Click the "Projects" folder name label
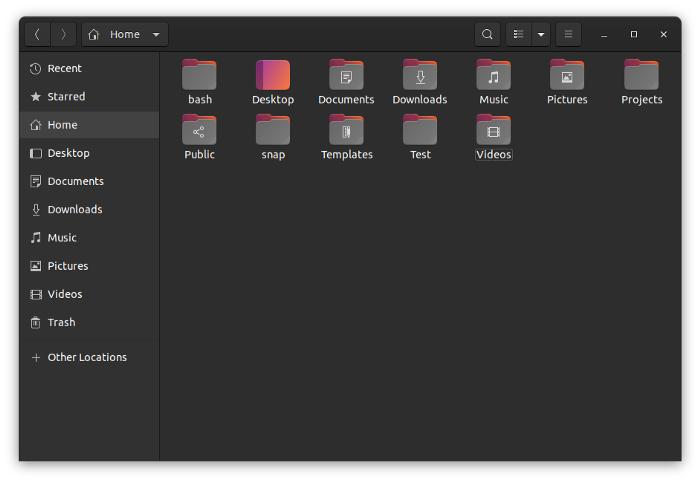700x482 pixels. (x=642, y=100)
